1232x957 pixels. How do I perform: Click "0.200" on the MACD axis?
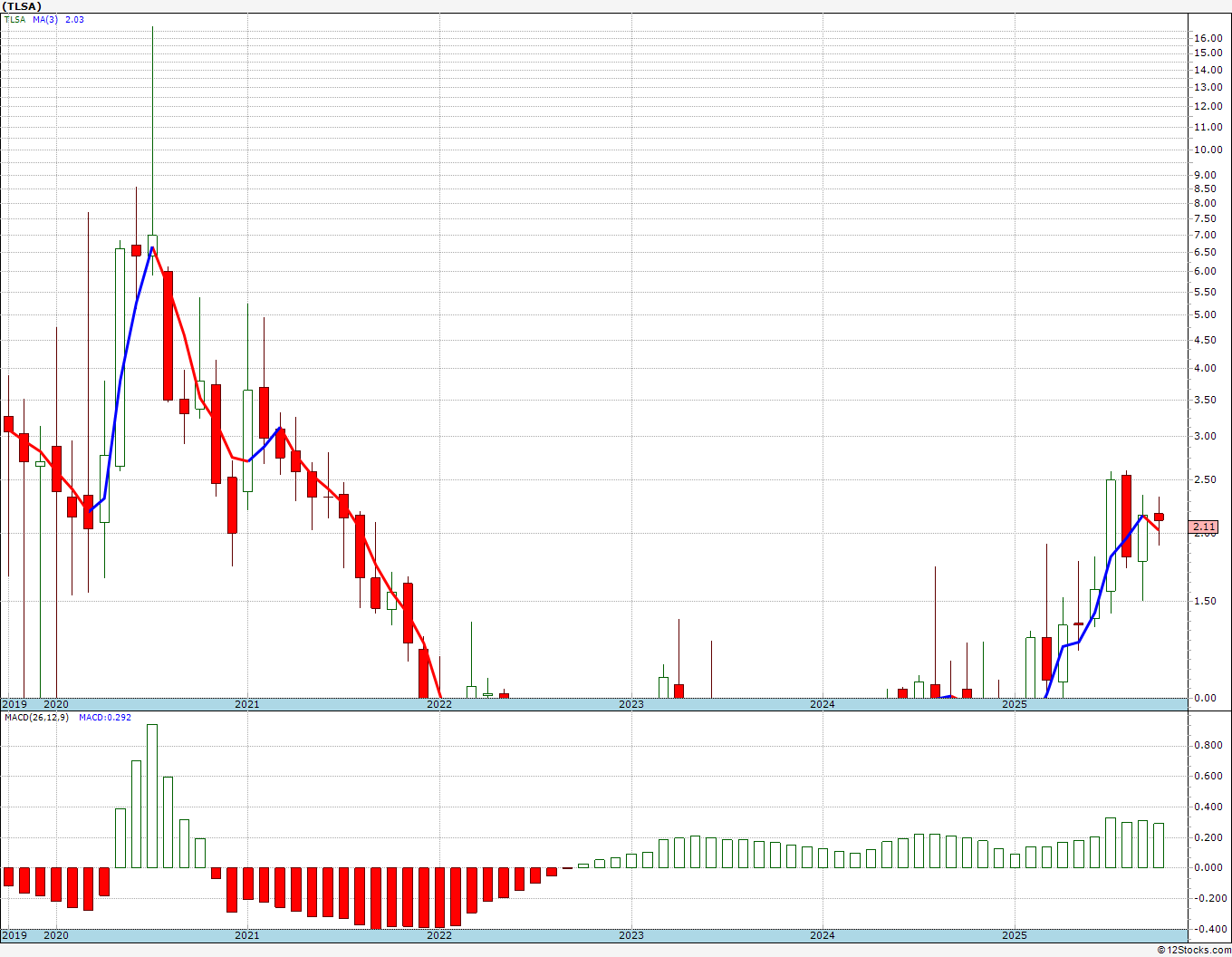pyautogui.click(x=1208, y=837)
